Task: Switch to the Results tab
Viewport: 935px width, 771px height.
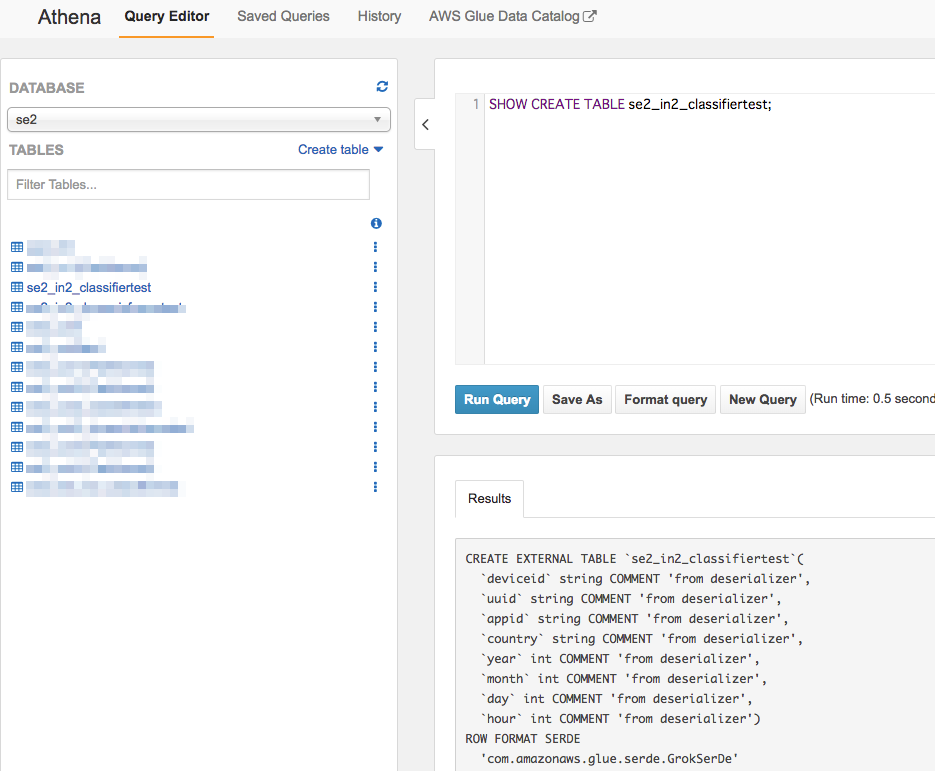Action: (x=490, y=498)
